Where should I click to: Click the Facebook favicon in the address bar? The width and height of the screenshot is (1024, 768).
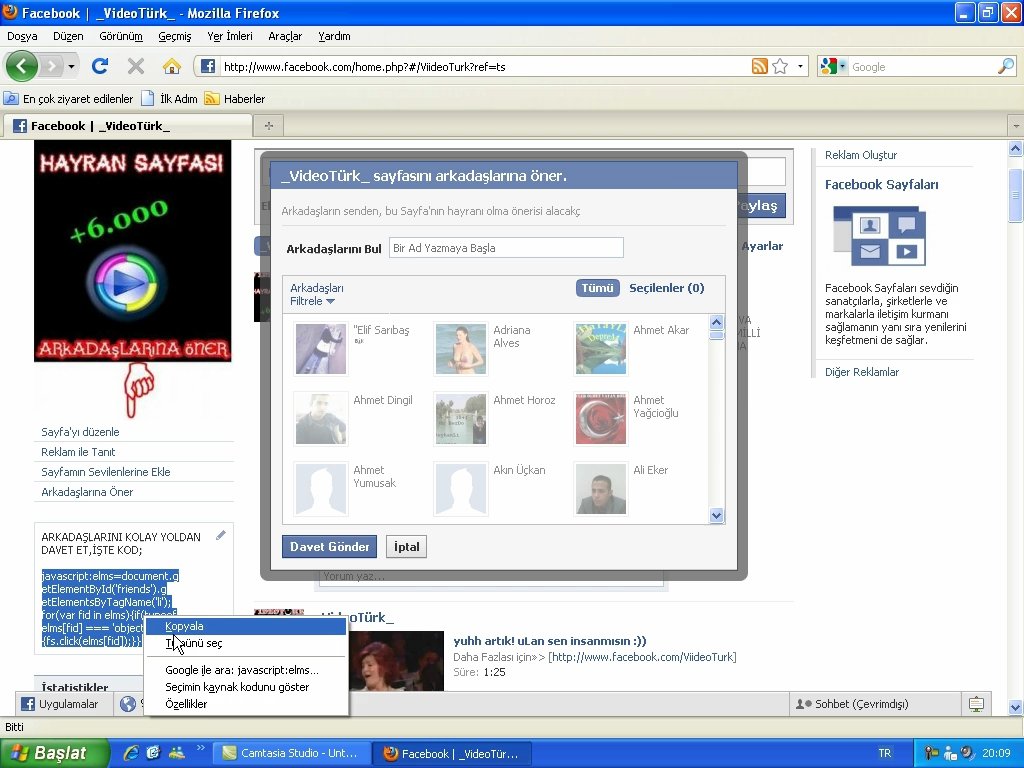tap(208, 66)
